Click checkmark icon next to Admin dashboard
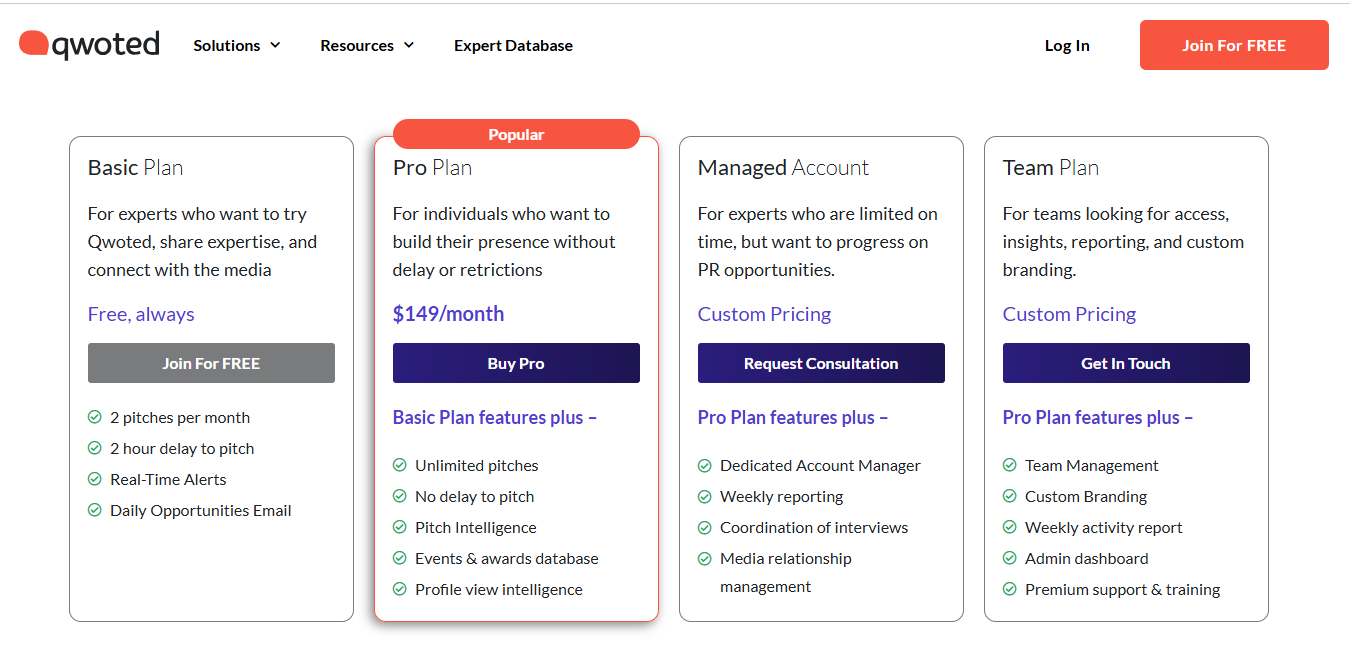The image size is (1350, 661). (x=1010, y=558)
